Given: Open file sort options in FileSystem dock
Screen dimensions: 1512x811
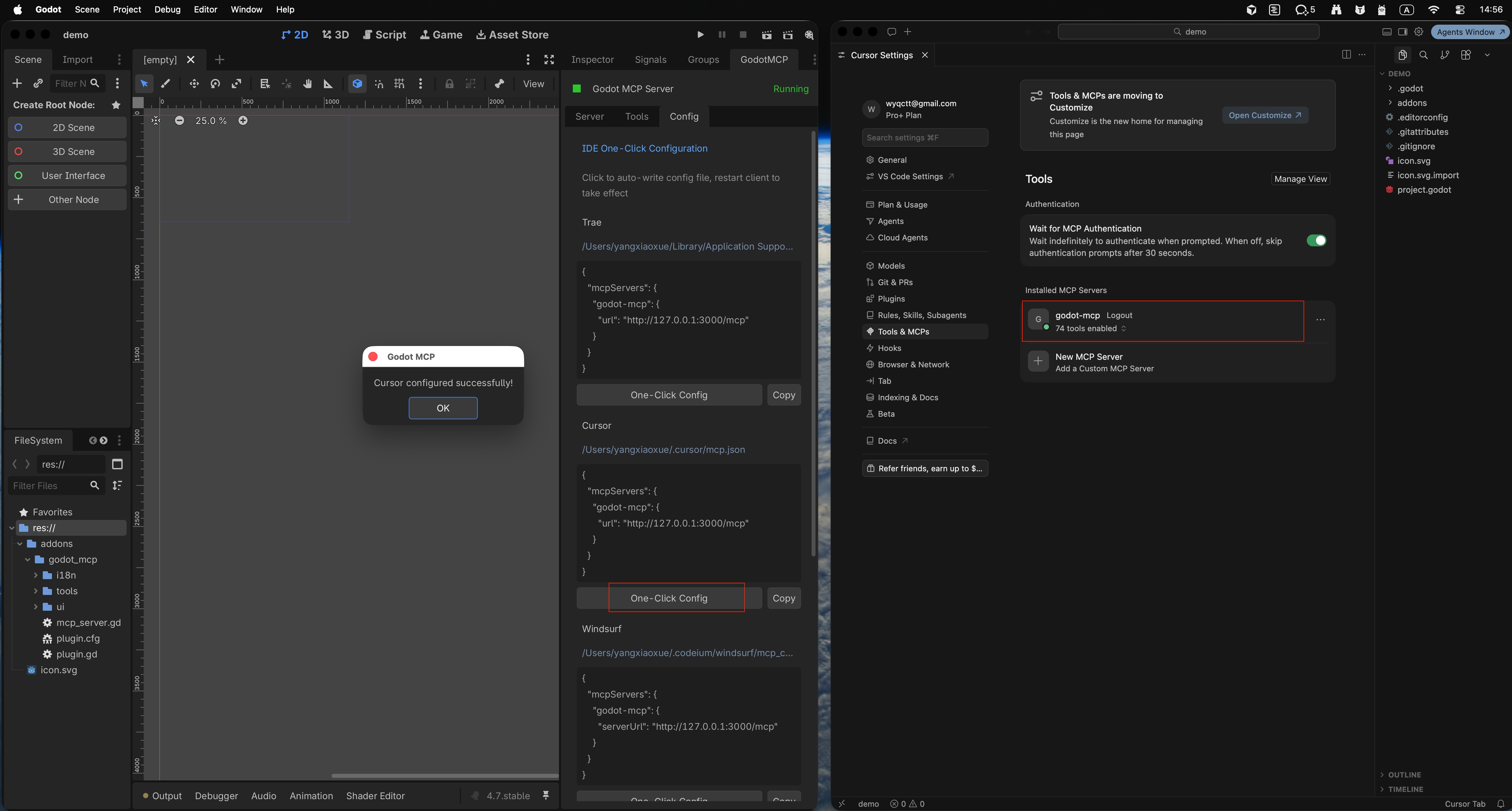Looking at the screenshot, I should pyautogui.click(x=117, y=485).
